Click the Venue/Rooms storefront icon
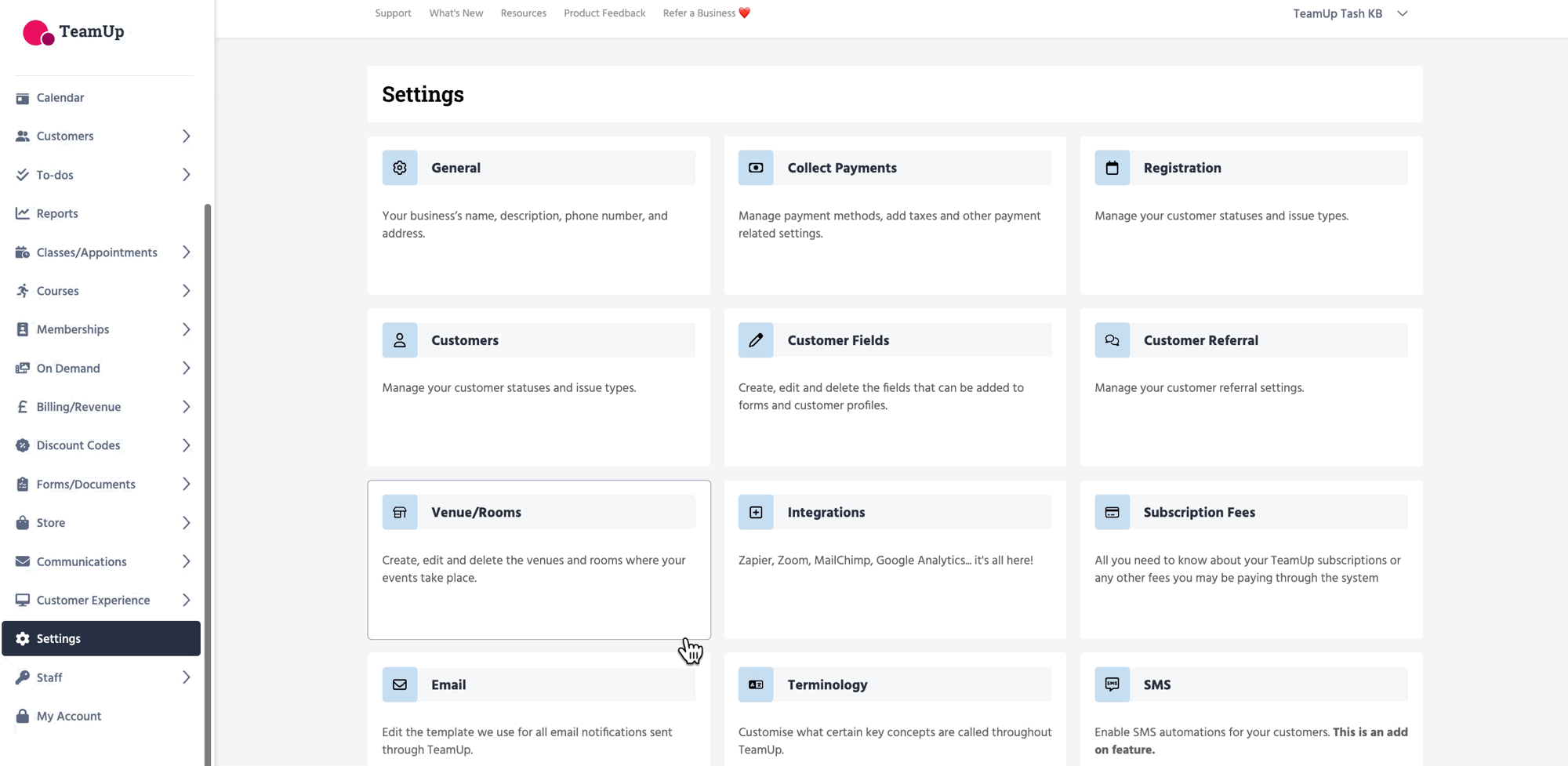This screenshot has width=1568, height=766. pos(400,512)
